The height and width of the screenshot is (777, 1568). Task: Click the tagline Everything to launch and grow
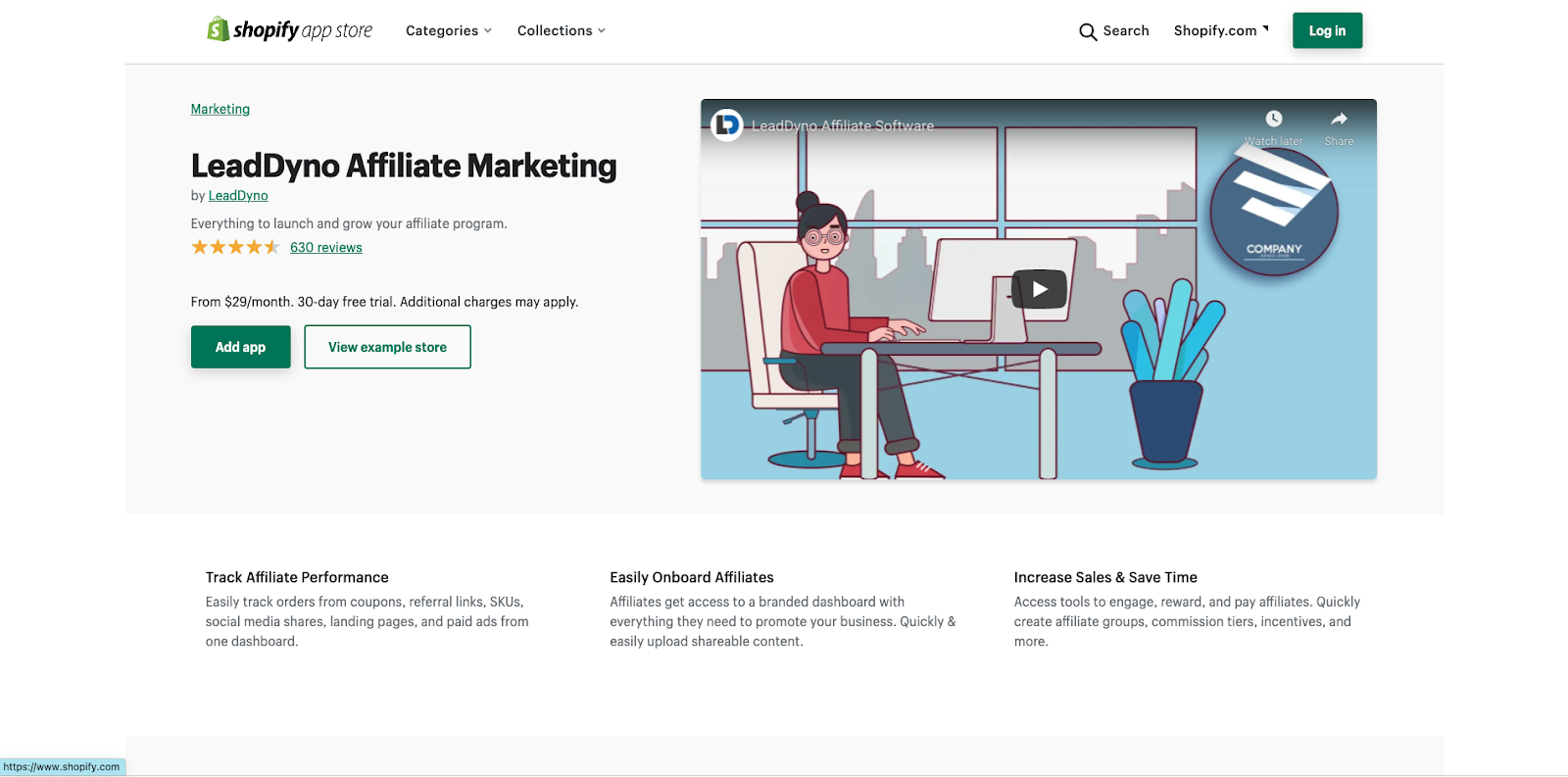click(x=349, y=223)
